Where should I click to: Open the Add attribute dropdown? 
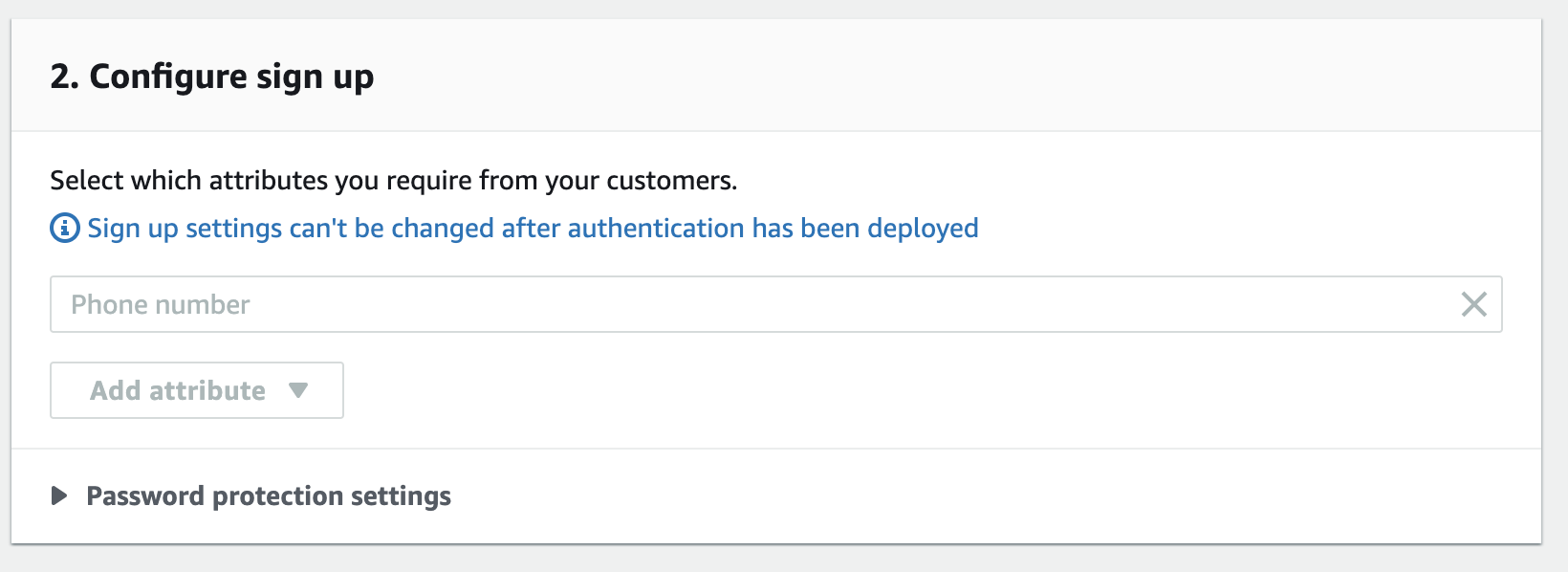tap(197, 390)
